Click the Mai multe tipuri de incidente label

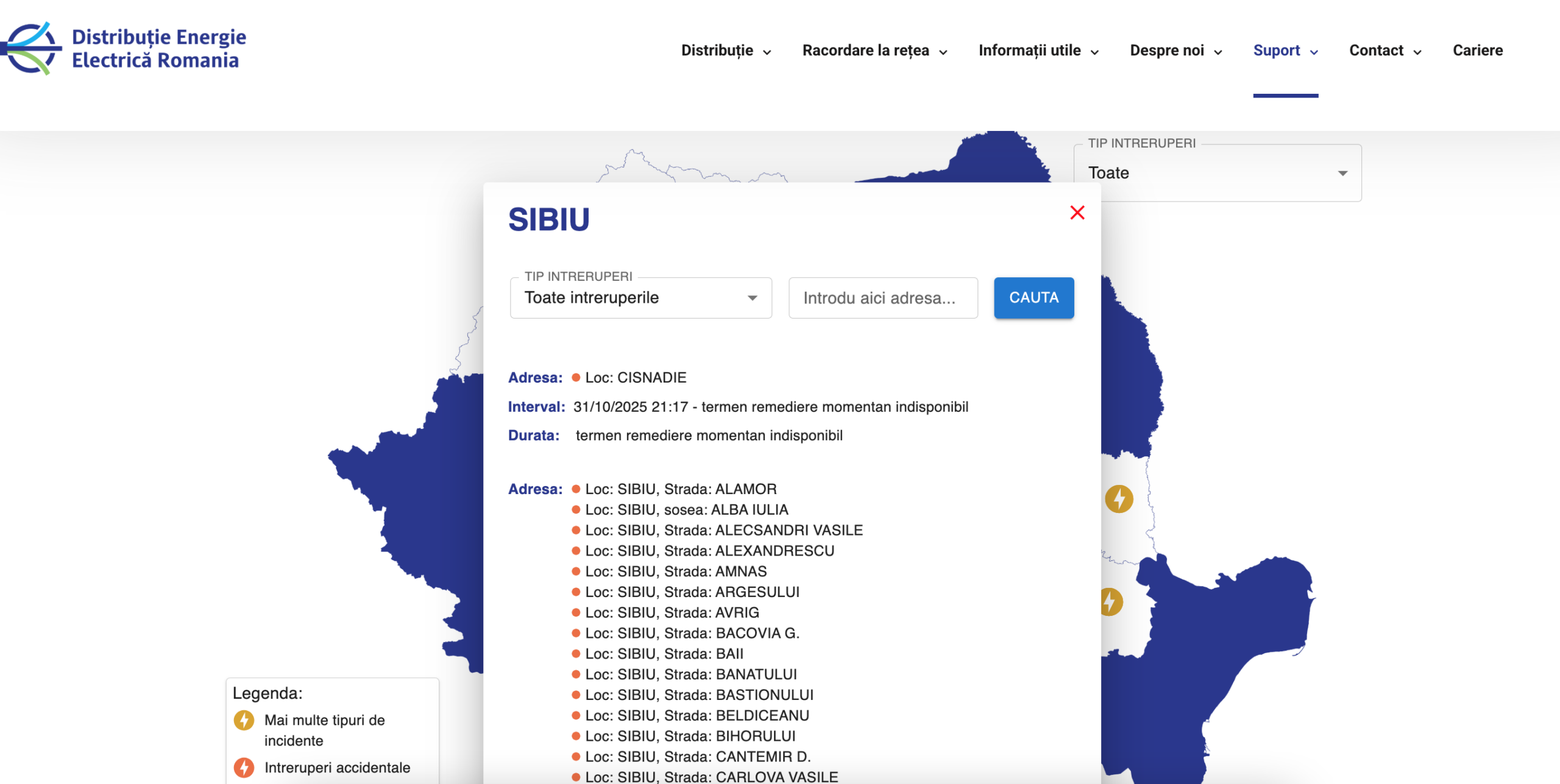click(325, 730)
